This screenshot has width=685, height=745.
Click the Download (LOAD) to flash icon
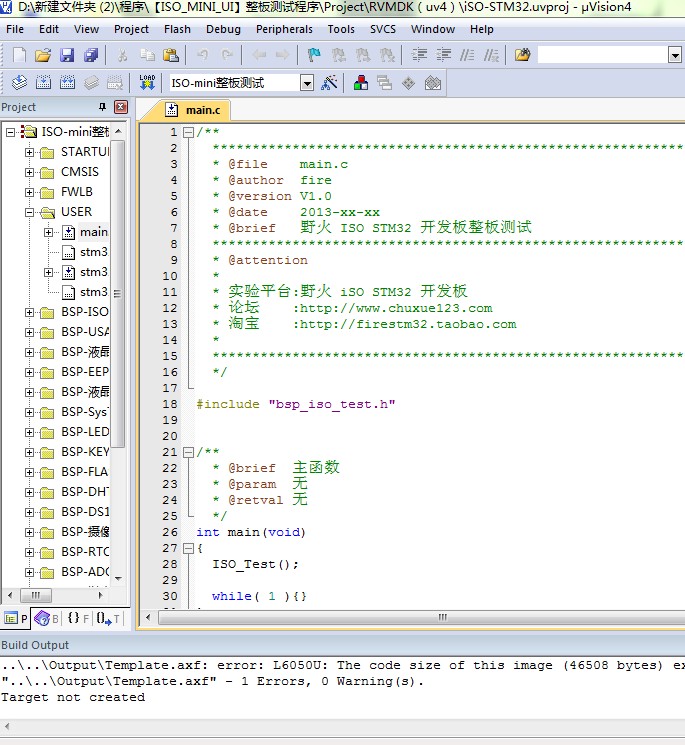[x=147, y=83]
